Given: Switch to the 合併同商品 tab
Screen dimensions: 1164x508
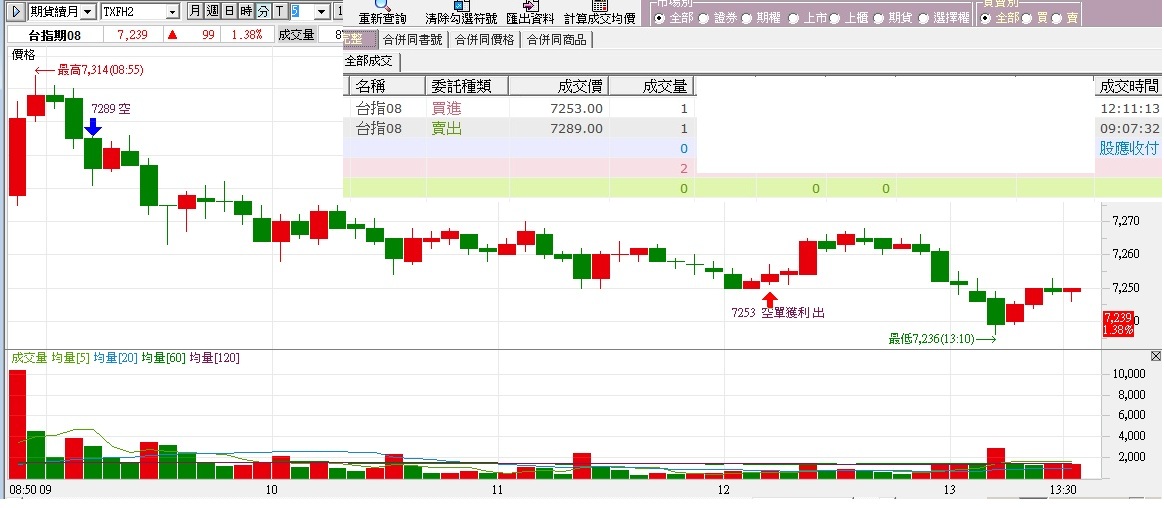Looking at the screenshot, I should tap(557, 40).
